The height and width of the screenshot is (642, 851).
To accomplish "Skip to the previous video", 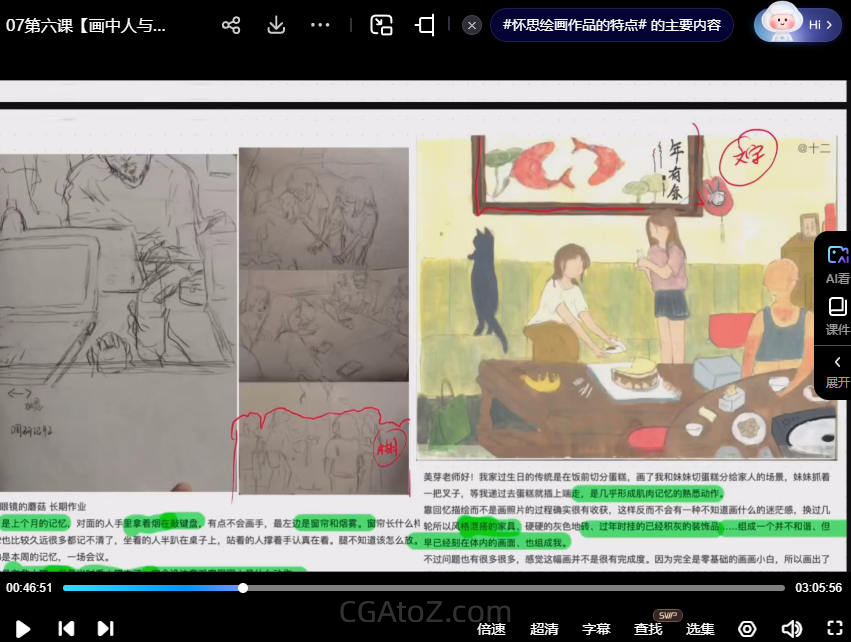I will (66, 628).
